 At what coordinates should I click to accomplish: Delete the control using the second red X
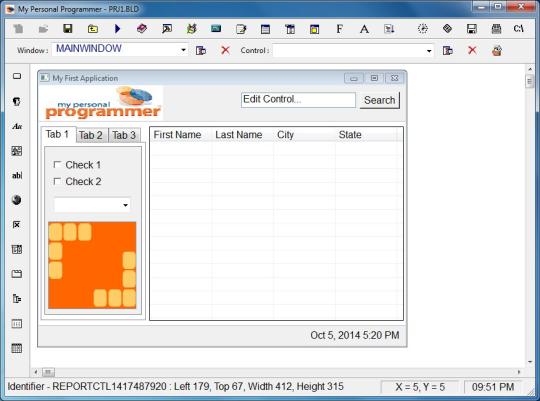tap(472, 51)
